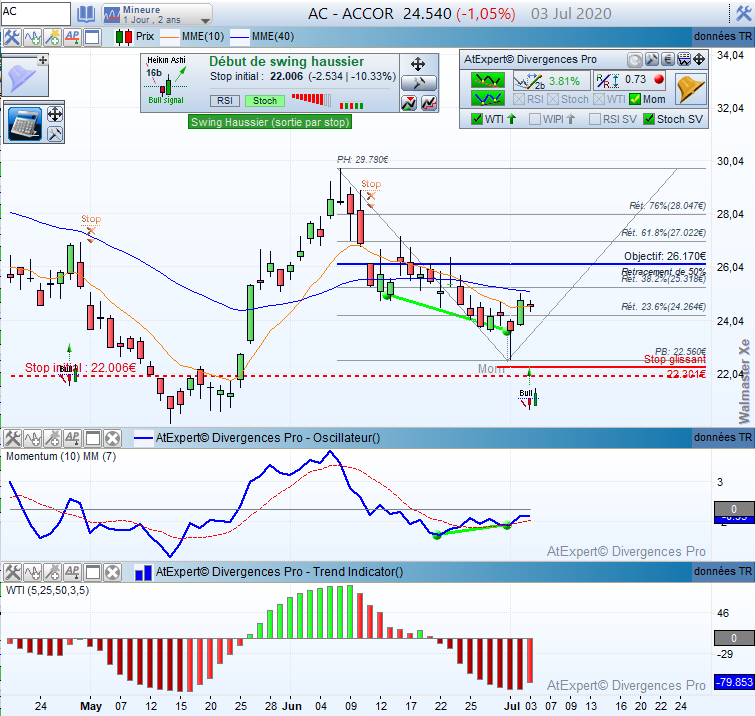This screenshot has width=755, height=716.
Task: Click the 2b 3.81% retracement indicator
Action: pos(551,81)
